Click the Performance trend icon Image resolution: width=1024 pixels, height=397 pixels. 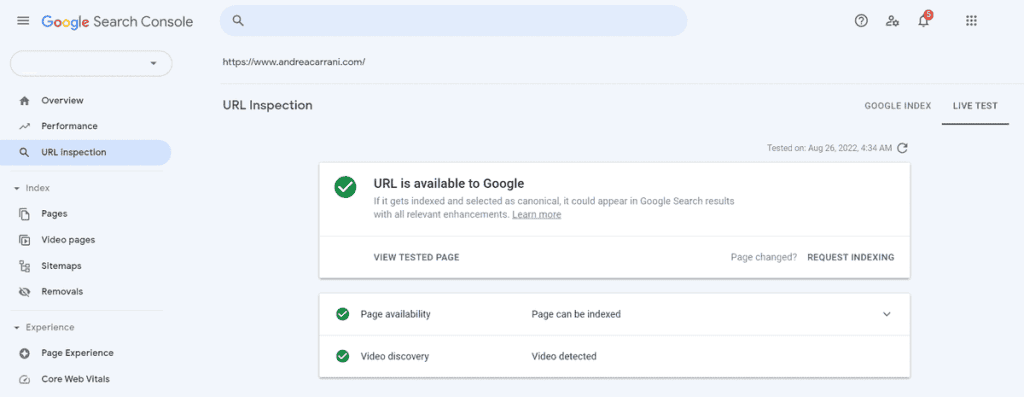point(25,126)
